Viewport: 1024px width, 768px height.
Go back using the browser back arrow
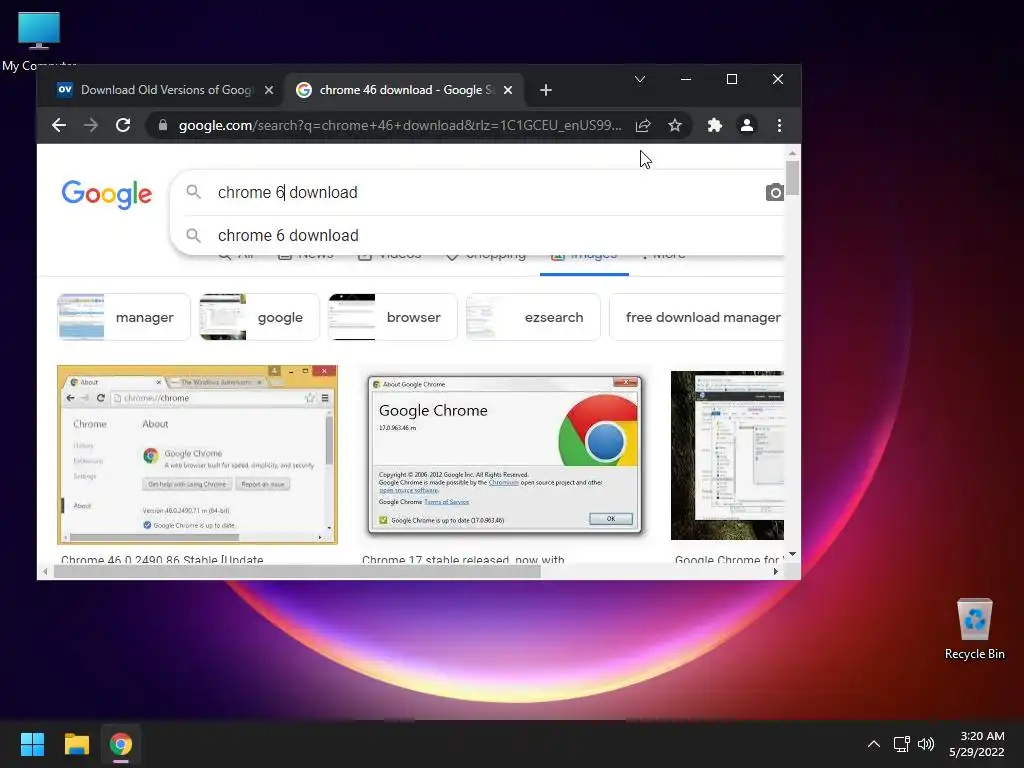click(59, 125)
